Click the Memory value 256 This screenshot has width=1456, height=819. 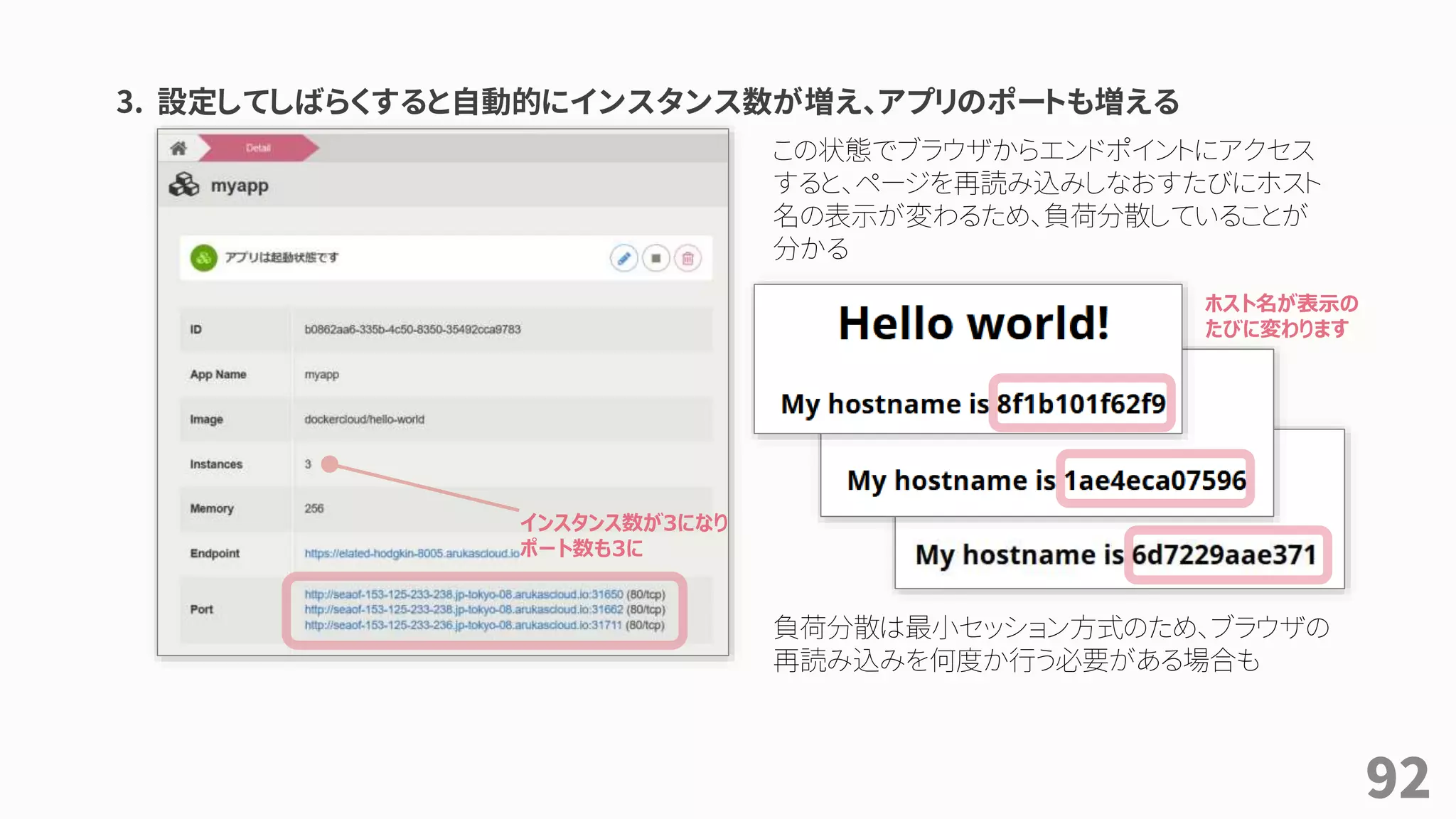(x=314, y=508)
